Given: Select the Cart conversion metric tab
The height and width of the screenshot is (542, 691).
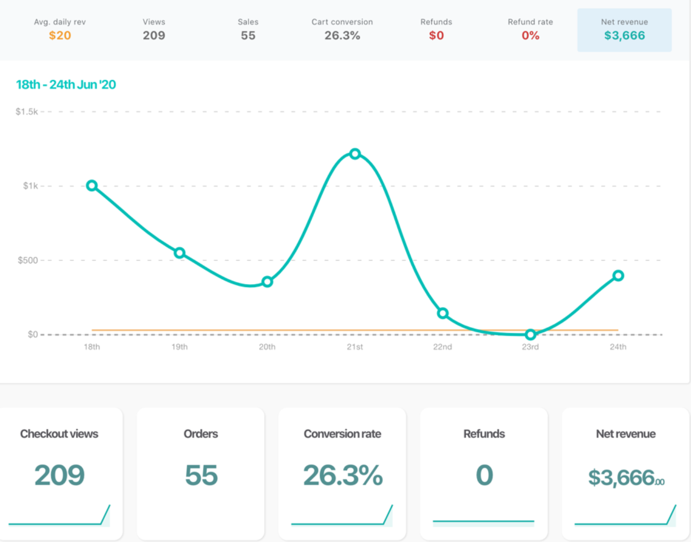Looking at the screenshot, I should tap(342, 28).
